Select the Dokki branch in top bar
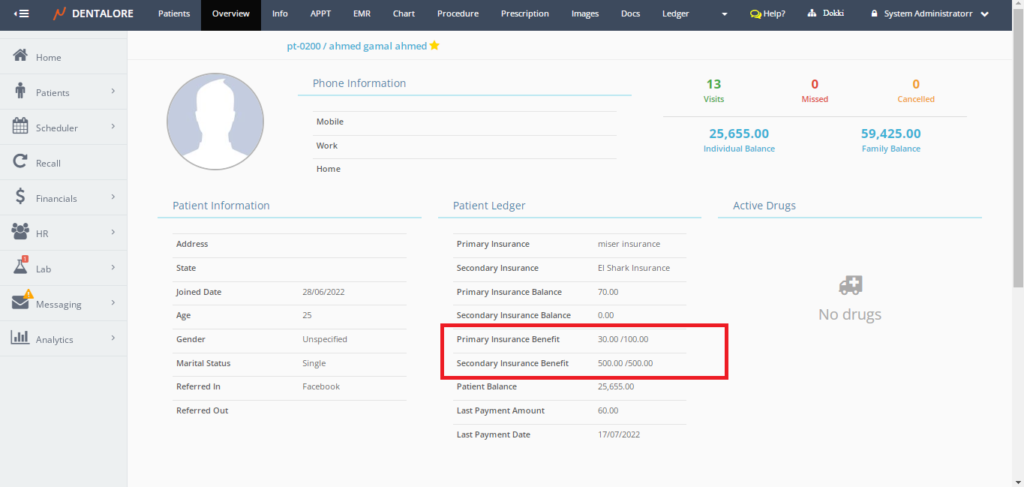 [828, 14]
